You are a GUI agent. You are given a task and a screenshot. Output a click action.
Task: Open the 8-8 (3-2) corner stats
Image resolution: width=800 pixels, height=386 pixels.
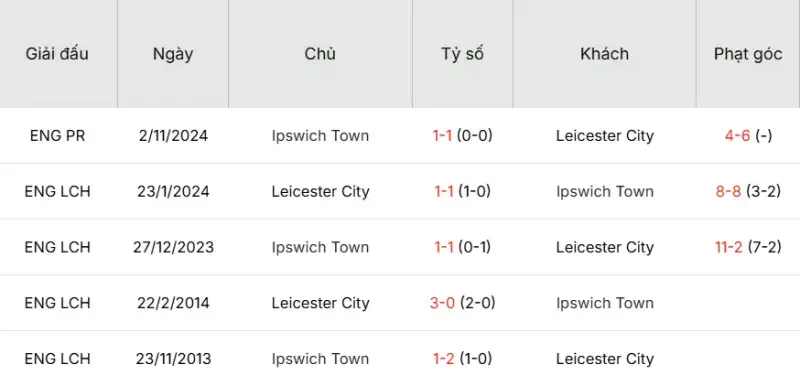click(748, 192)
